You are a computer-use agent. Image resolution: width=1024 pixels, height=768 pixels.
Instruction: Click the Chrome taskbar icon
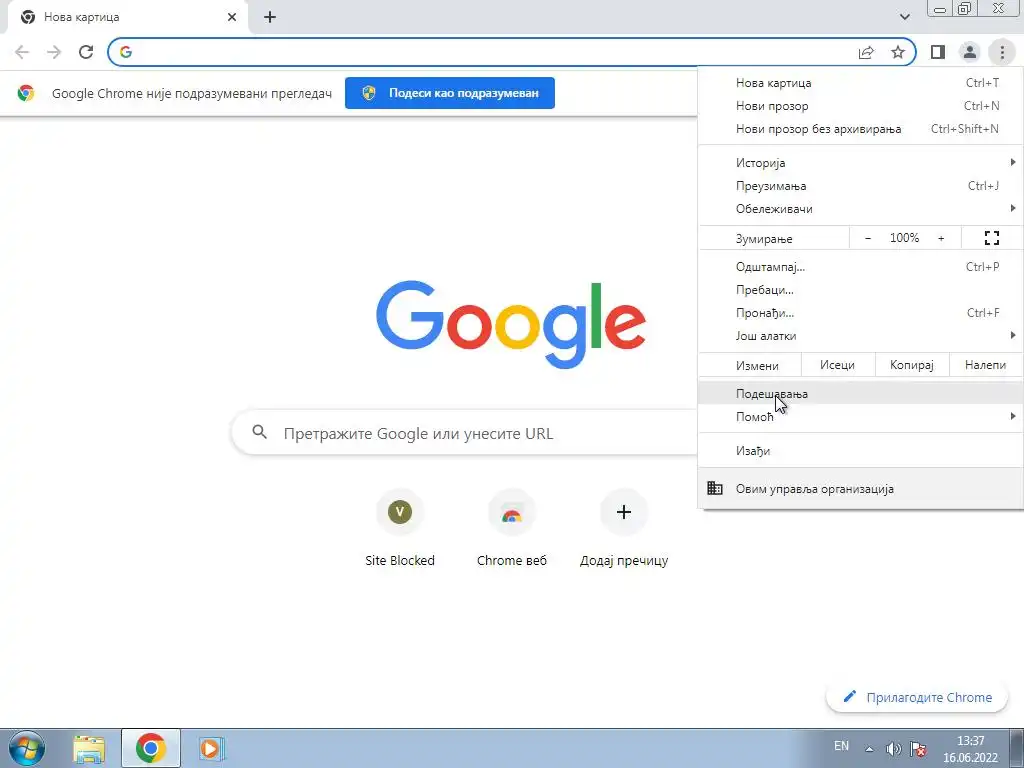click(x=151, y=748)
